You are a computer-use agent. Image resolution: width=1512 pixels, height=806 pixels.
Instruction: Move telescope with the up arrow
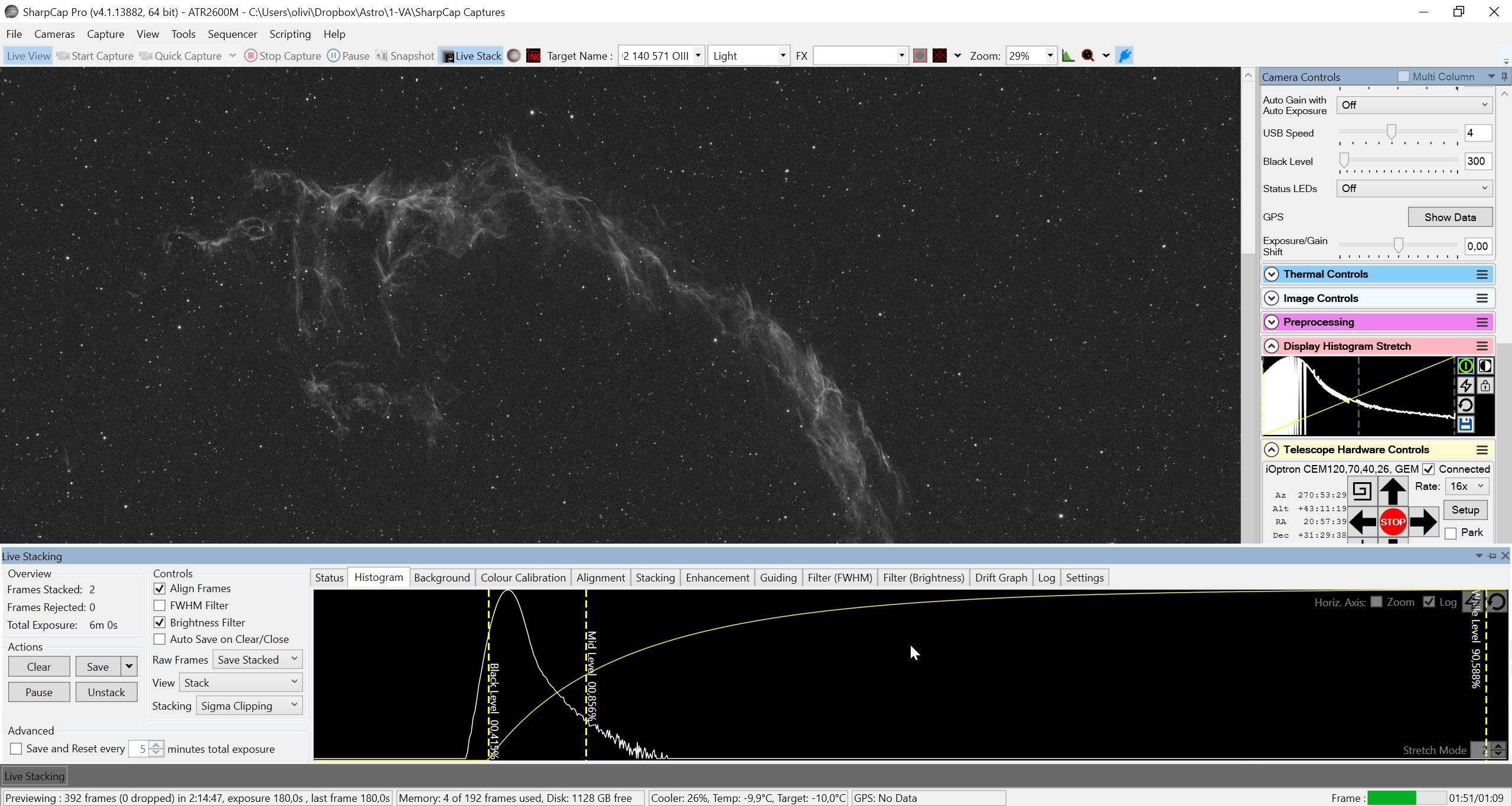pos(1392,491)
